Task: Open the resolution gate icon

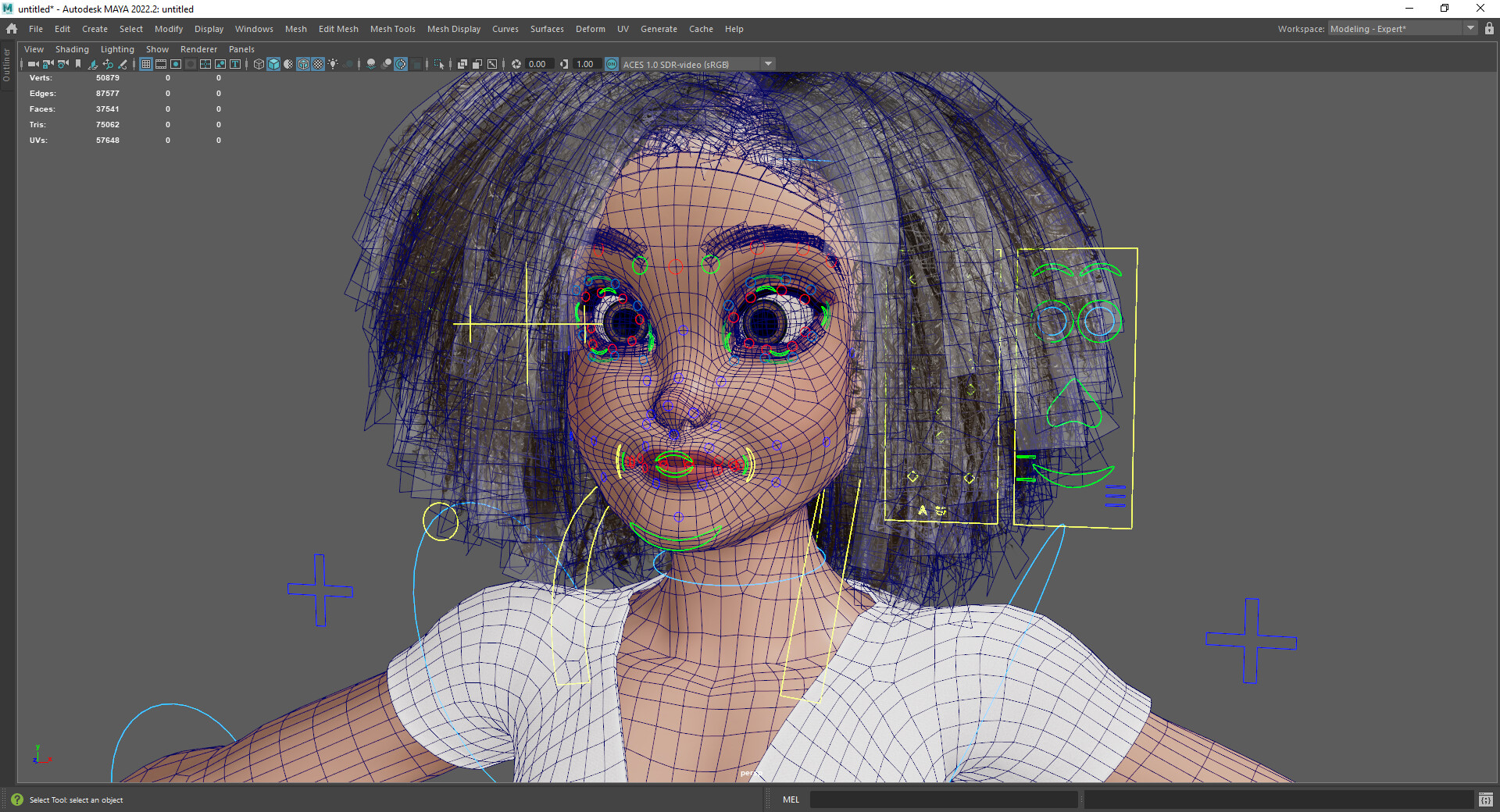Action: coord(176,64)
